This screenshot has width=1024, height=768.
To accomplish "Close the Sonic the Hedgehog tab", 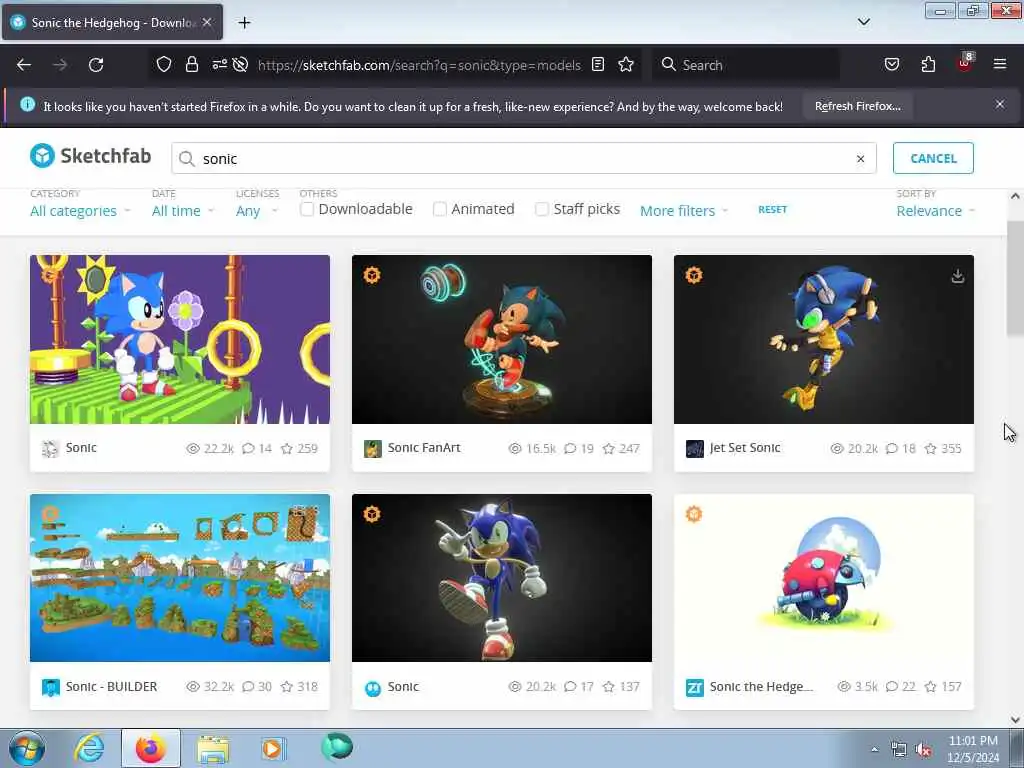I will coord(207,22).
